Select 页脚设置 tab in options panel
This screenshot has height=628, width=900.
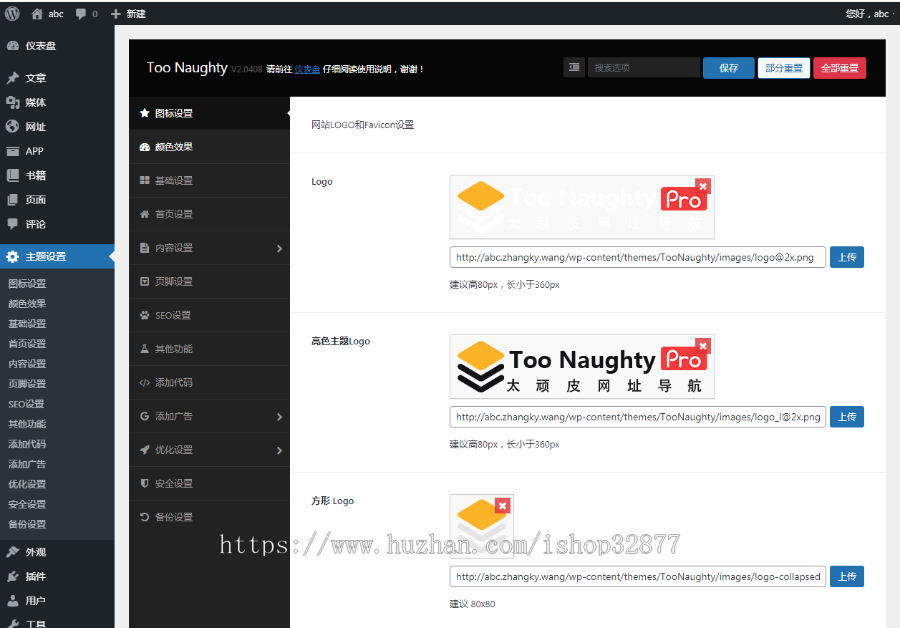click(x=210, y=282)
